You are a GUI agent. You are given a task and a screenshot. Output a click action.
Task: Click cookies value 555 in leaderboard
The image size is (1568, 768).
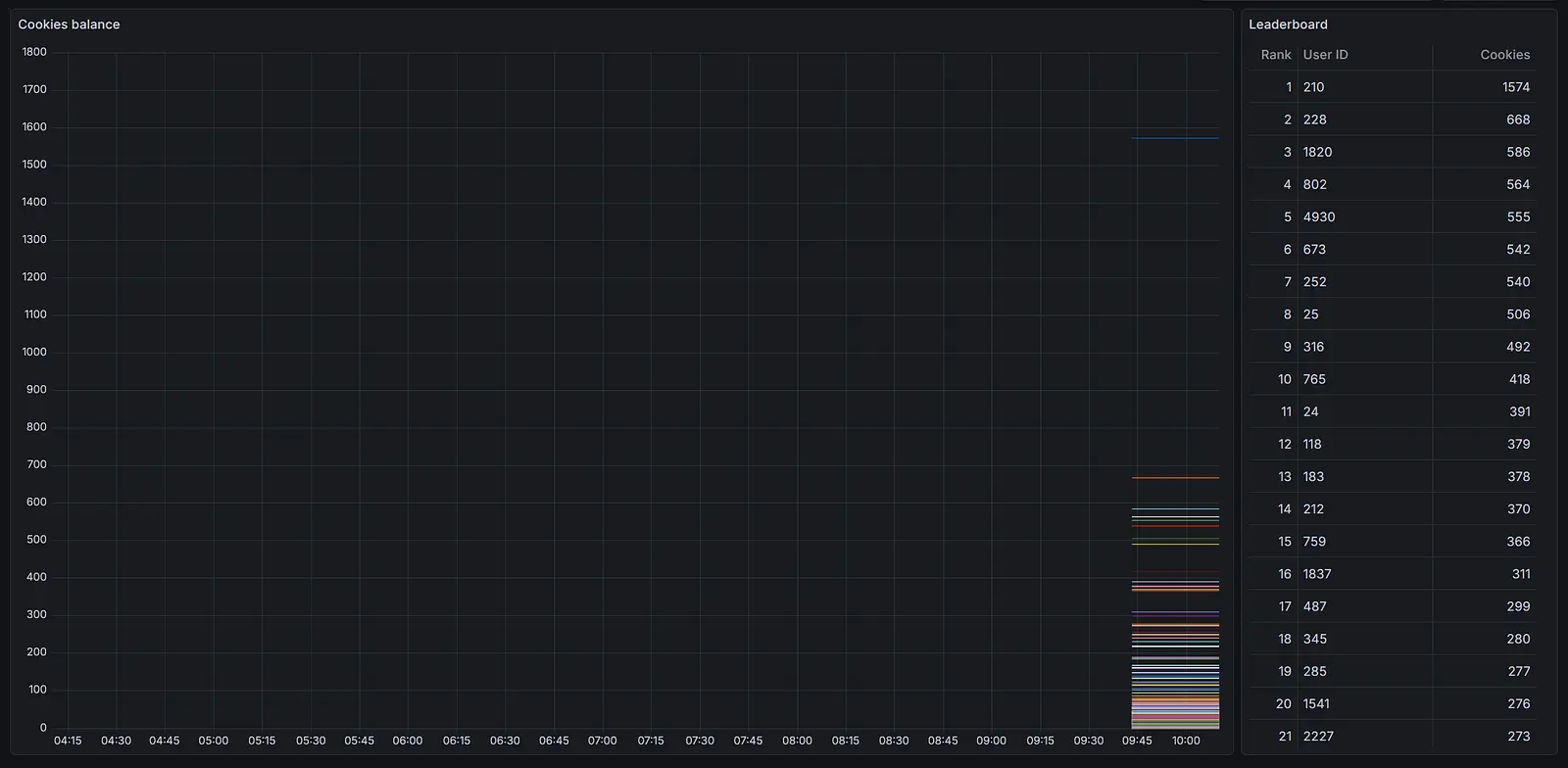tap(1518, 216)
